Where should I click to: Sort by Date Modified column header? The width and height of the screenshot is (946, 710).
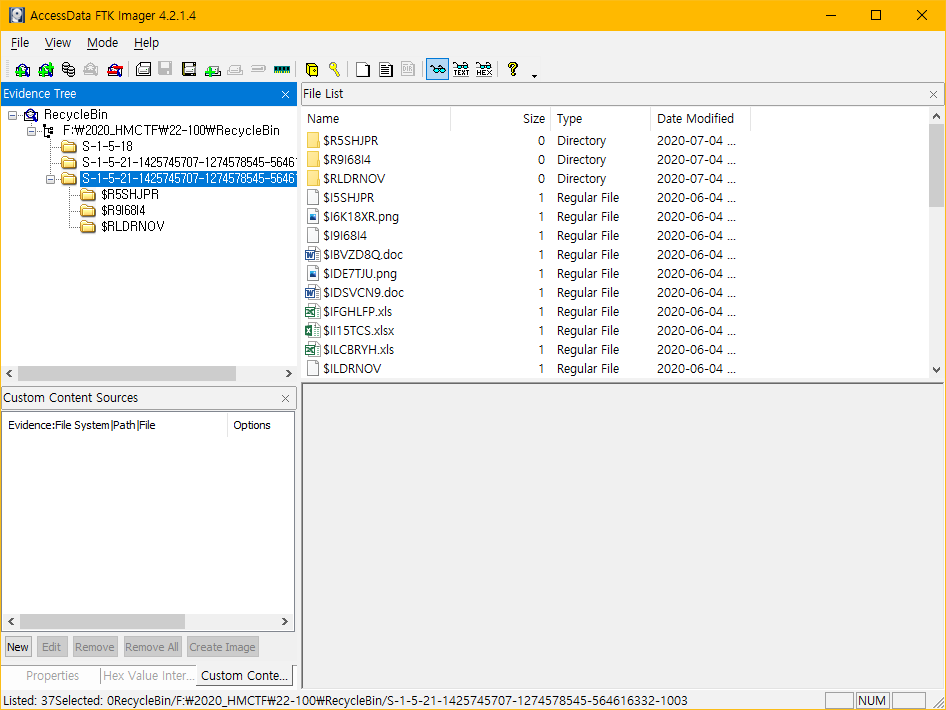[x=700, y=119]
